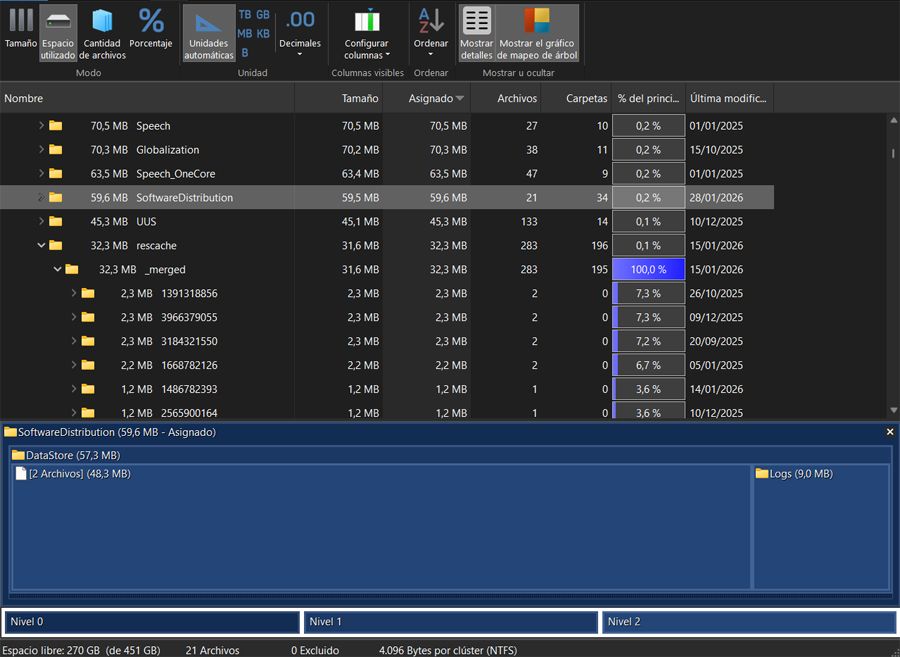Toggle GB as the fixed size unit

click(262, 14)
